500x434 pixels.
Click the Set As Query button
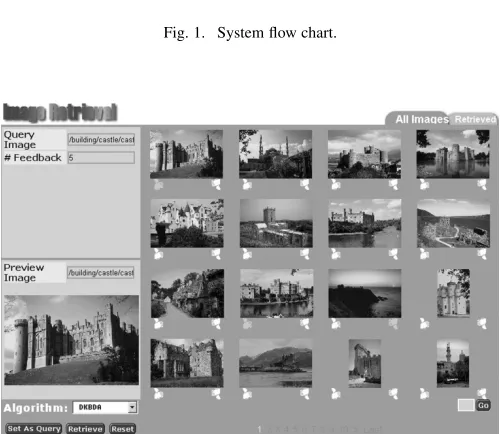(x=34, y=429)
